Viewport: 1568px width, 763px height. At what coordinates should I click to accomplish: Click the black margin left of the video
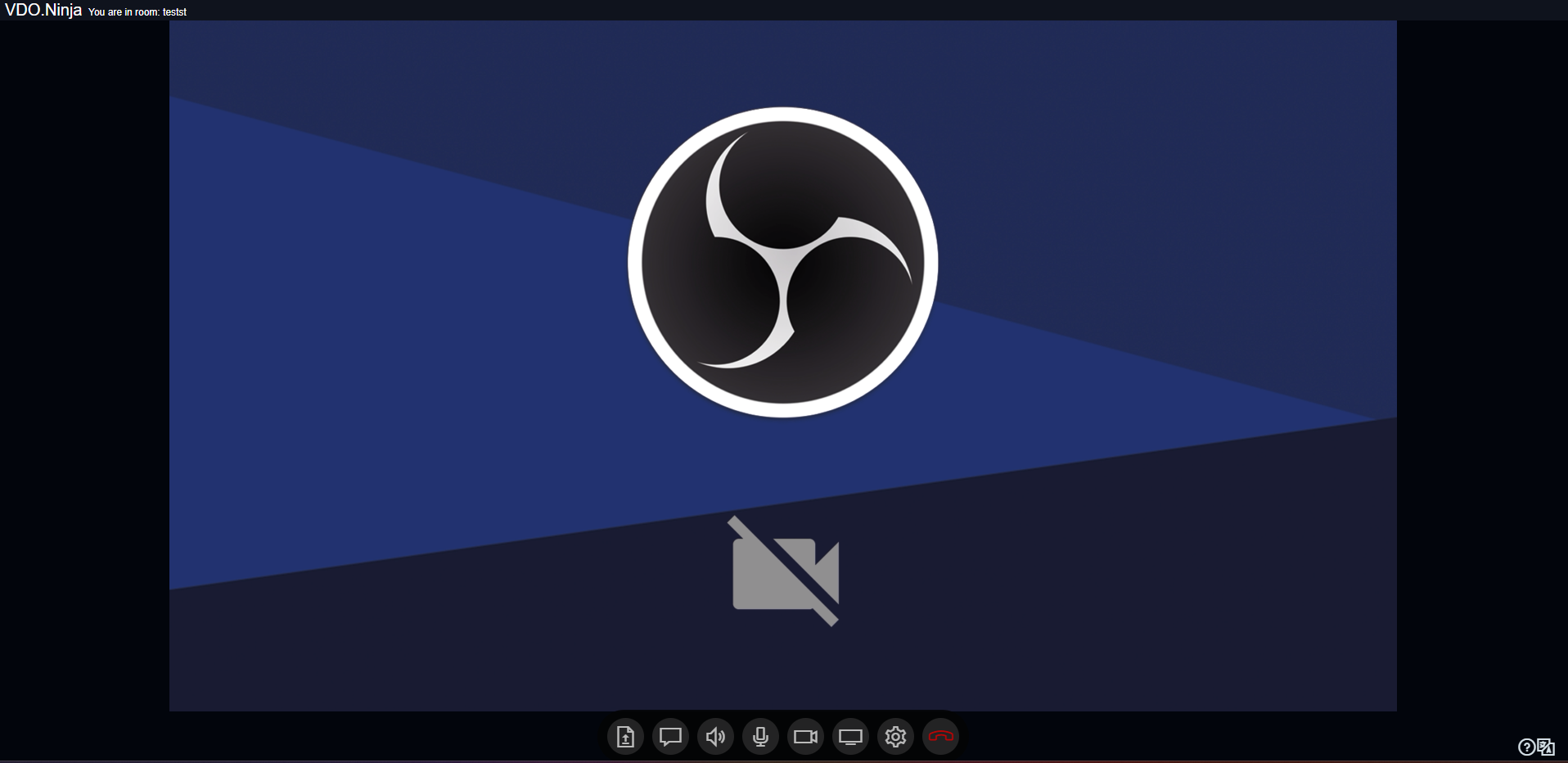click(82, 368)
